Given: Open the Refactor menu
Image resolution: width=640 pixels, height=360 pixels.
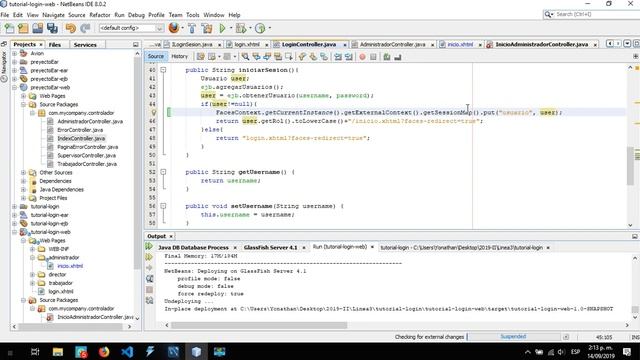Looking at the screenshot, I should (x=100, y=15).
